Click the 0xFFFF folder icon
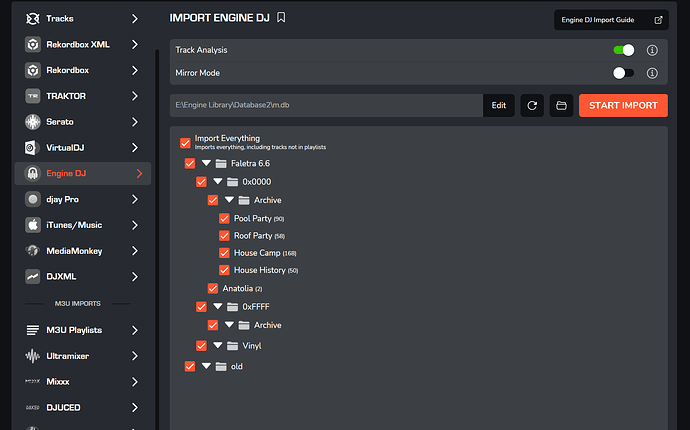This screenshot has width=690, height=430. pyautogui.click(x=232, y=307)
